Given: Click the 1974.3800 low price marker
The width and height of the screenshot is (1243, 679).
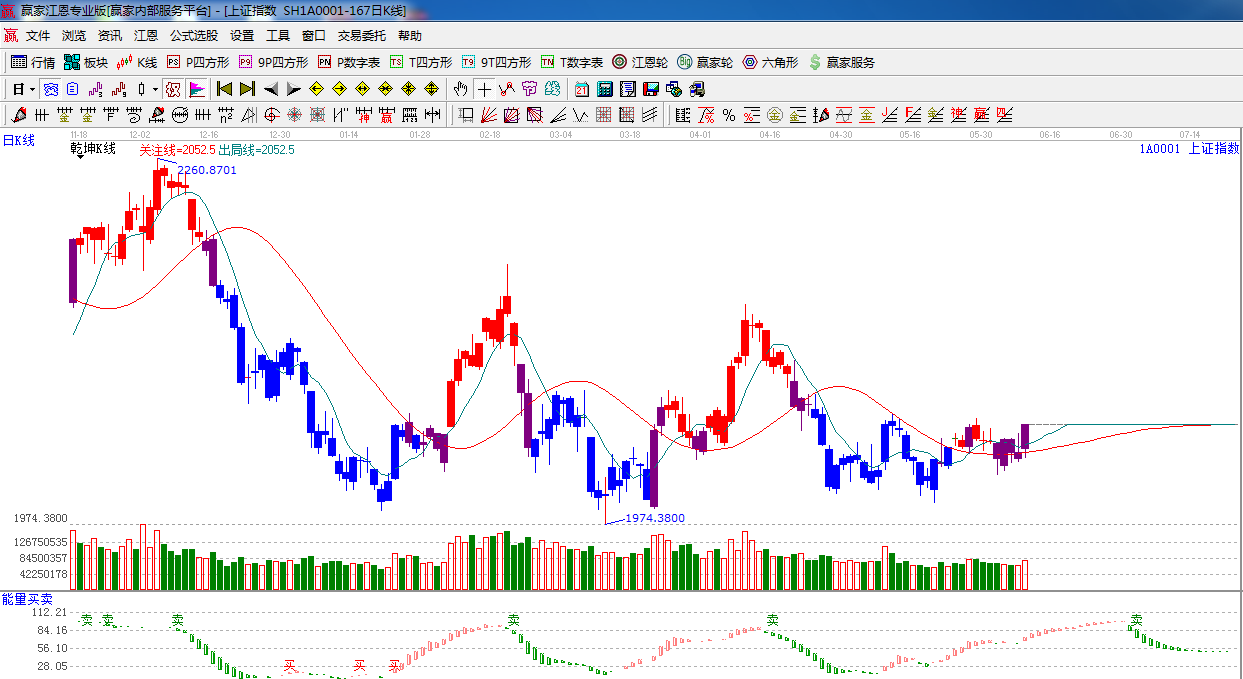Looking at the screenshot, I should (x=654, y=518).
